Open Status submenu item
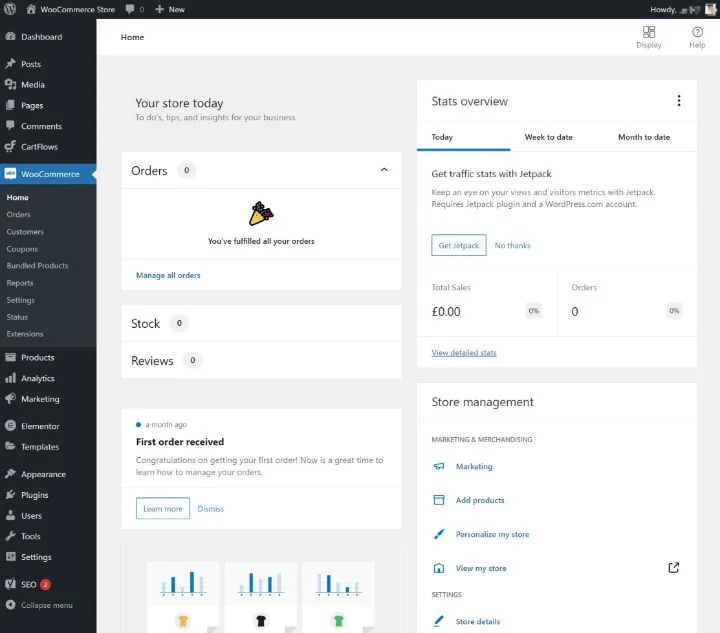This screenshot has width=720, height=633. (x=17, y=317)
